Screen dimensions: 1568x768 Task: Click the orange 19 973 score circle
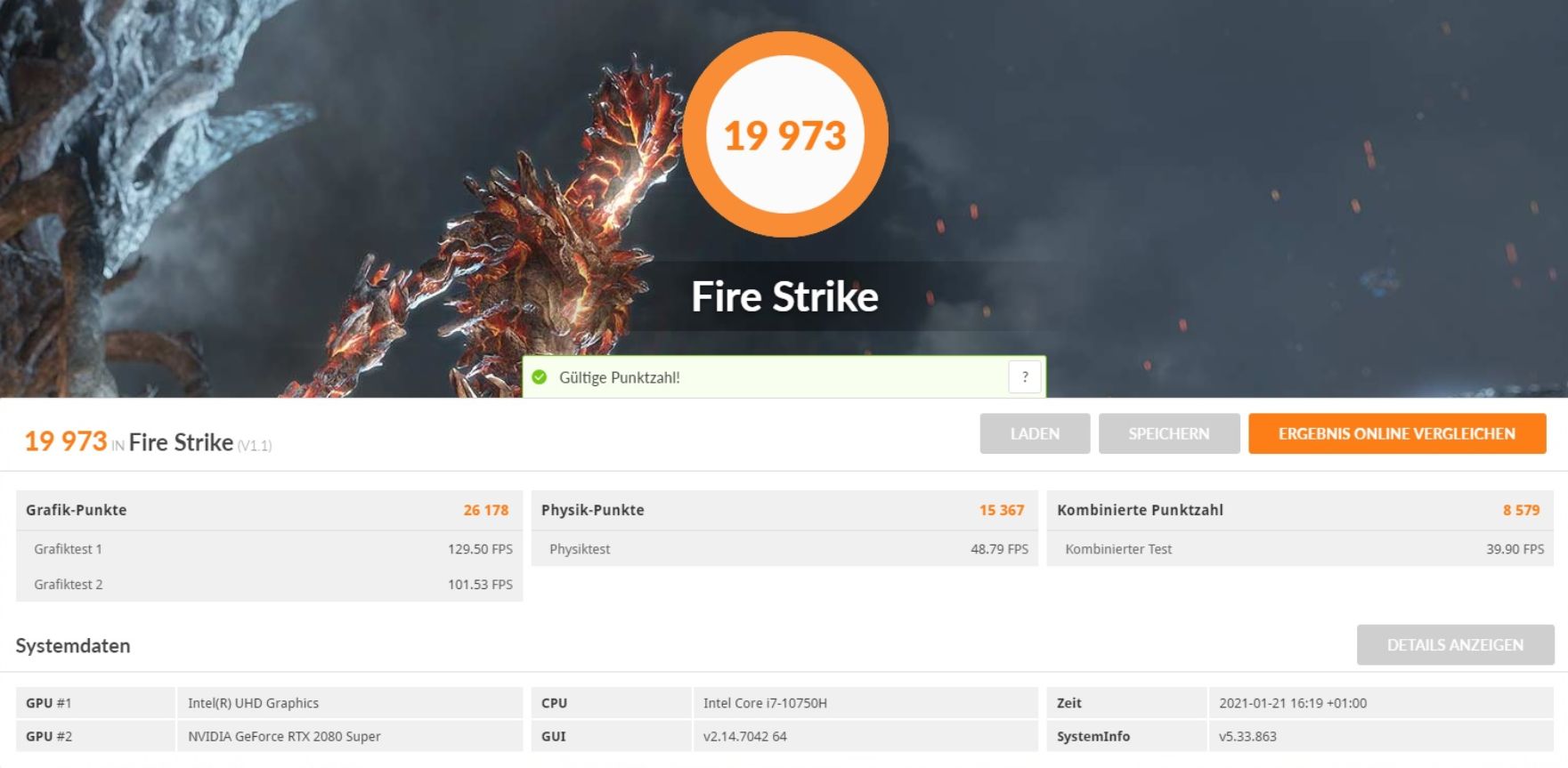pos(784,134)
